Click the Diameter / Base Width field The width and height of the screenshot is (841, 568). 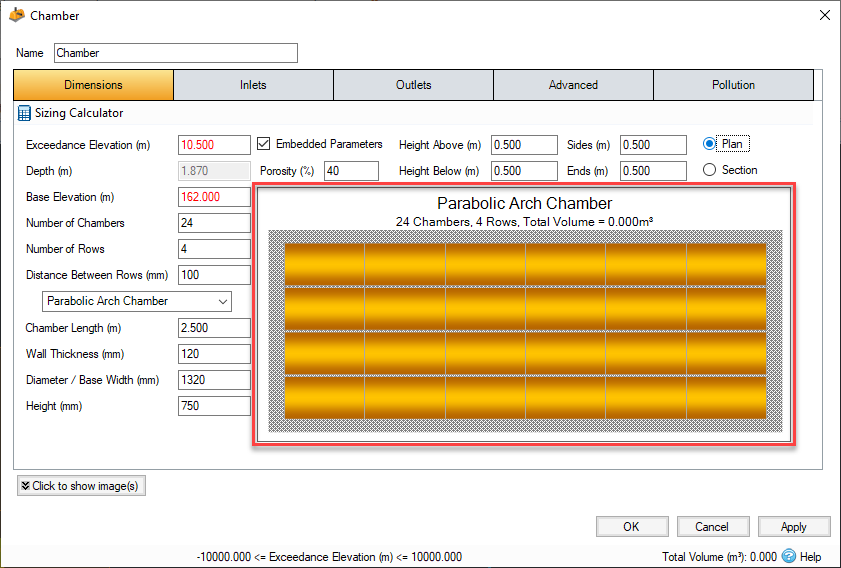click(x=214, y=380)
